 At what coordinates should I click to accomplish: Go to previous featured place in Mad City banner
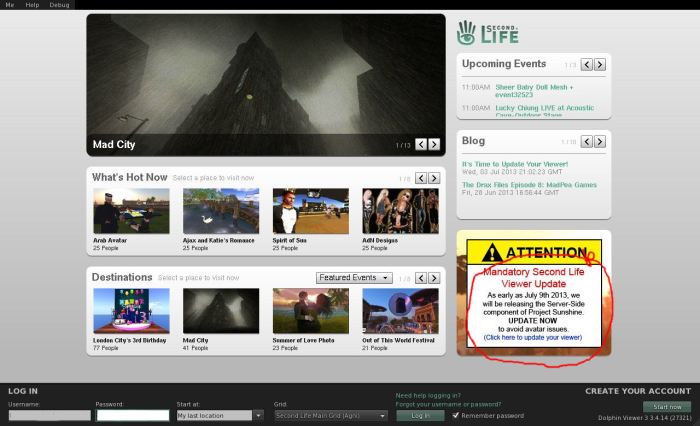tap(421, 145)
